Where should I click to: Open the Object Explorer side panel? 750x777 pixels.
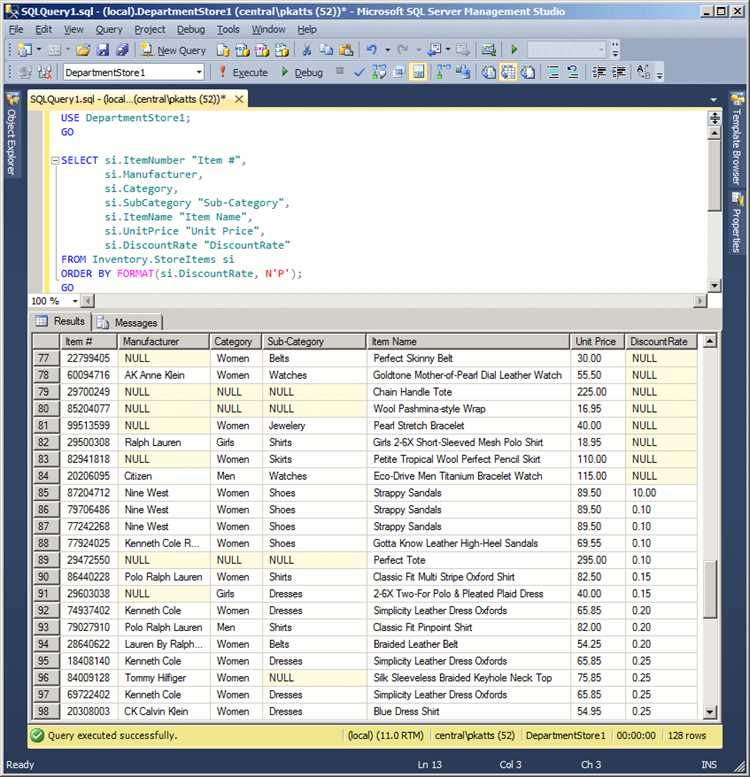(12, 134)
